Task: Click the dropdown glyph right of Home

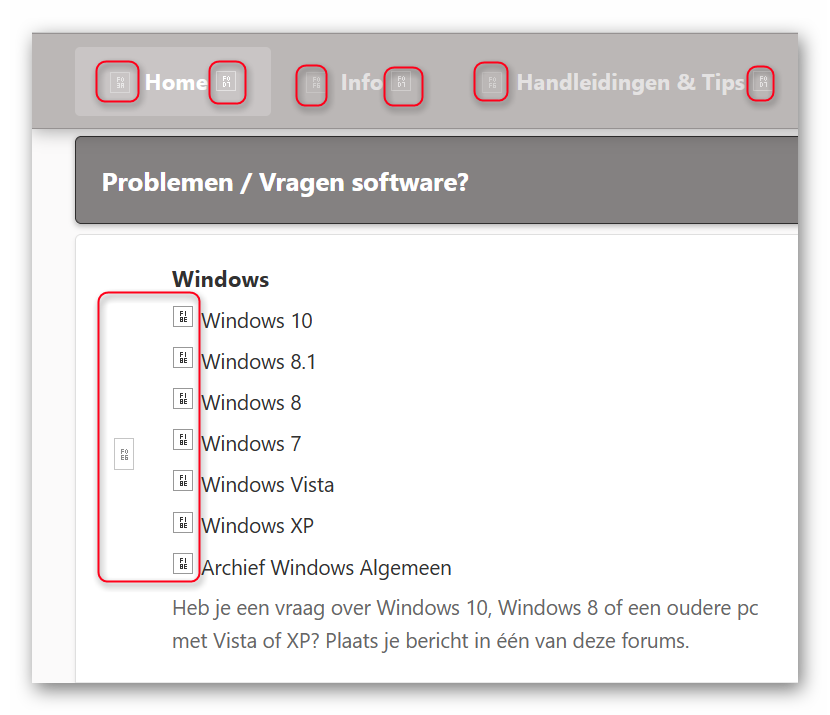Action: (x=227, y=82)
